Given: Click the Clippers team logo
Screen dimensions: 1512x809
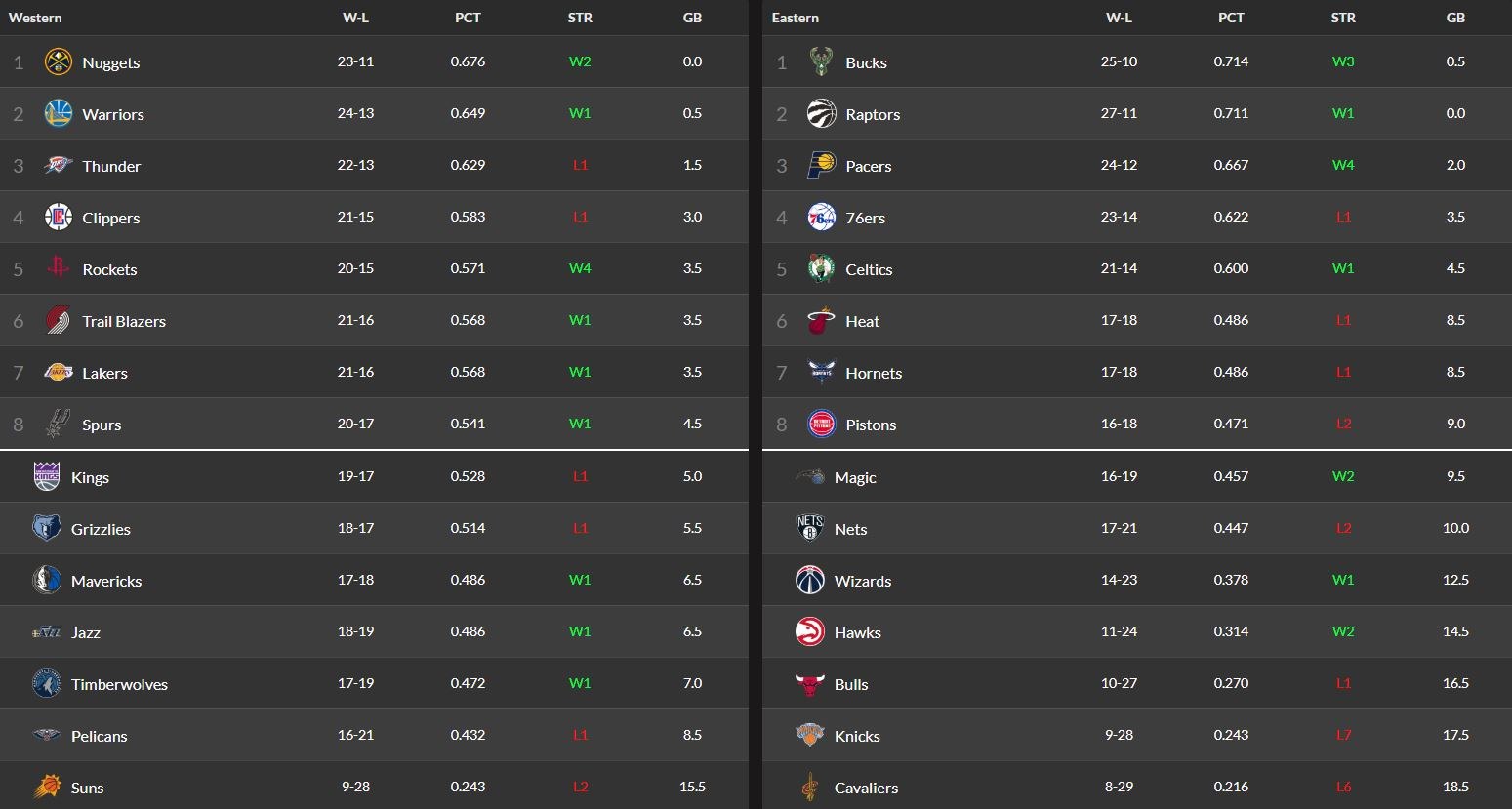Looking at the screenshot, I should point(59,217).
